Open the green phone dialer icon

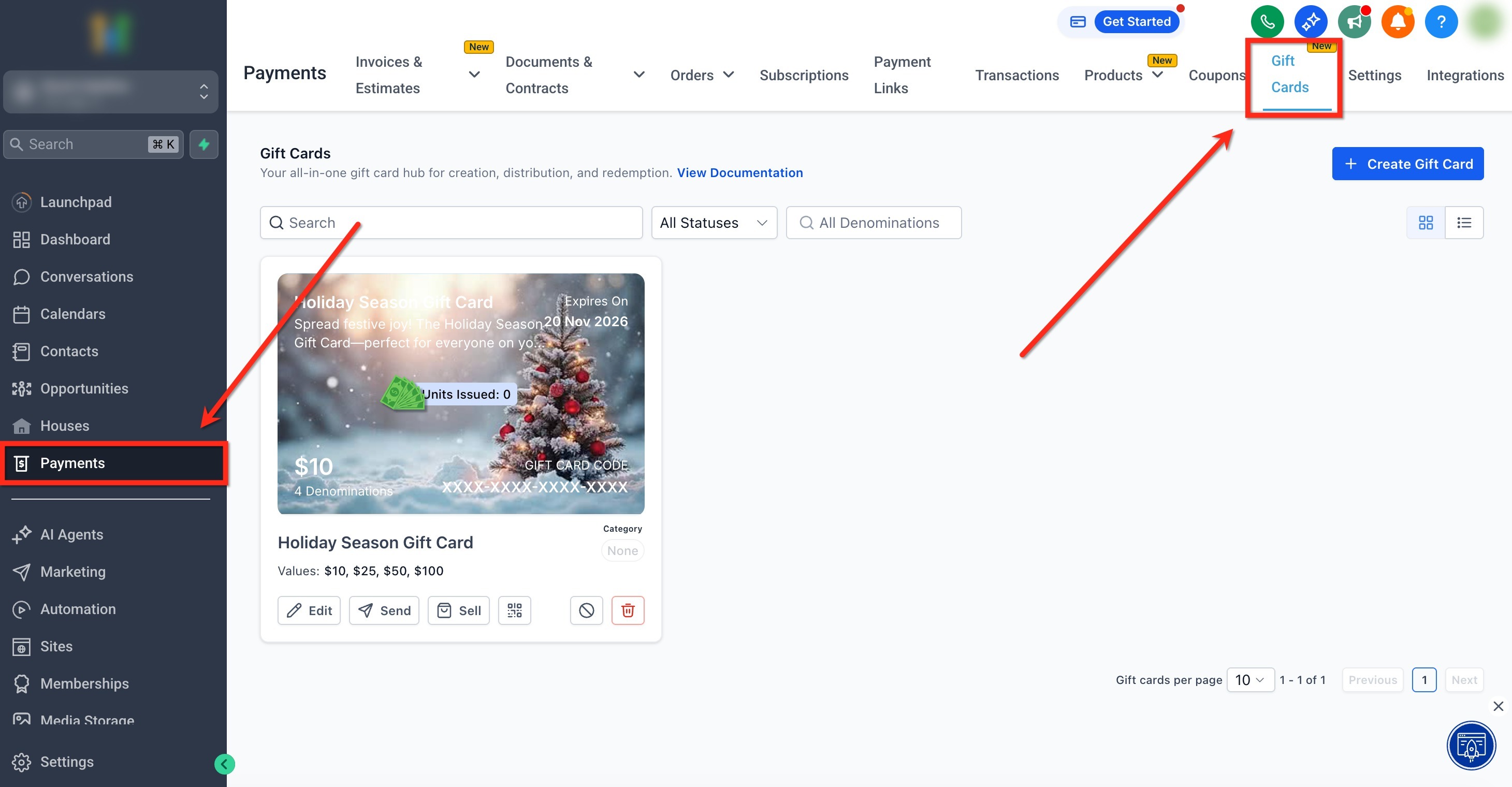pyautogui.click(x=1267, y=22)
